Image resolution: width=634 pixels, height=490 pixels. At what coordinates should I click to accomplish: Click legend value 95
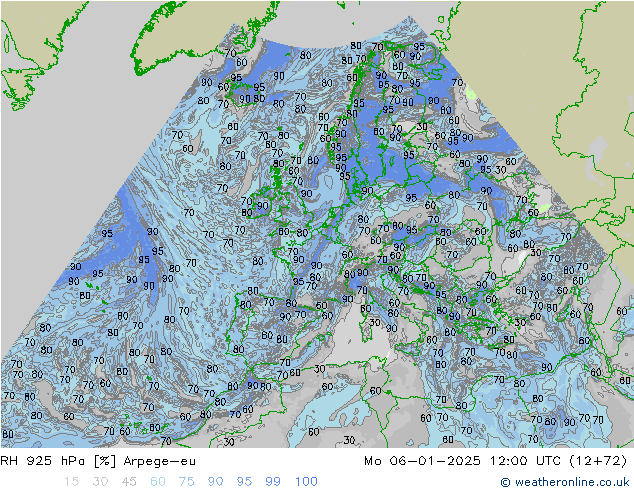(x=244, y=482)
